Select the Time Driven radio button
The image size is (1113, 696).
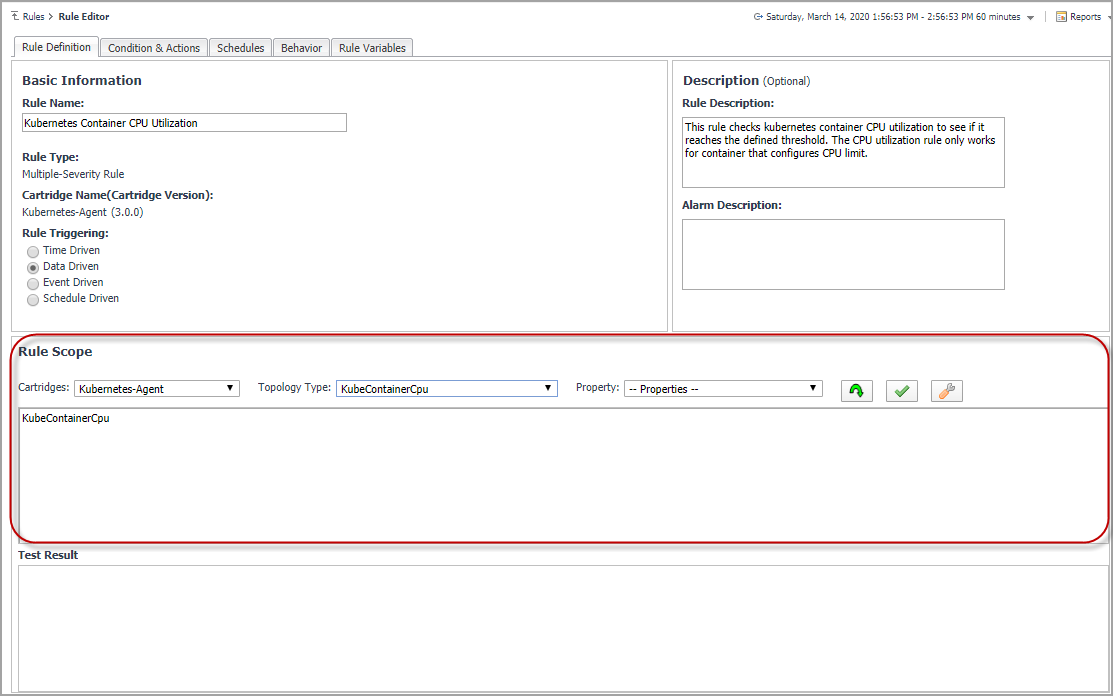coord(33,251)
